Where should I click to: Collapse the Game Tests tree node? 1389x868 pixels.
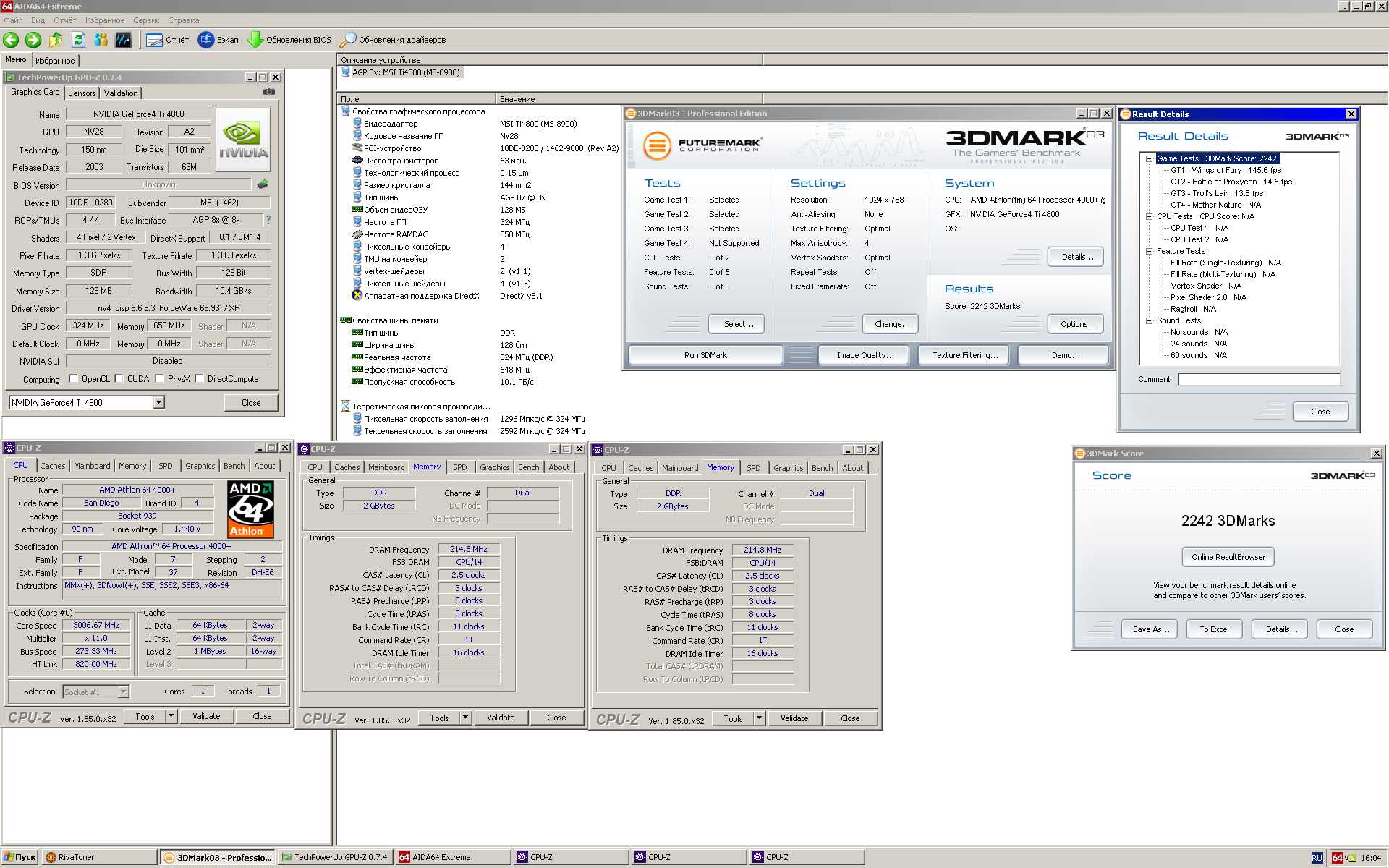(1149, 158)
